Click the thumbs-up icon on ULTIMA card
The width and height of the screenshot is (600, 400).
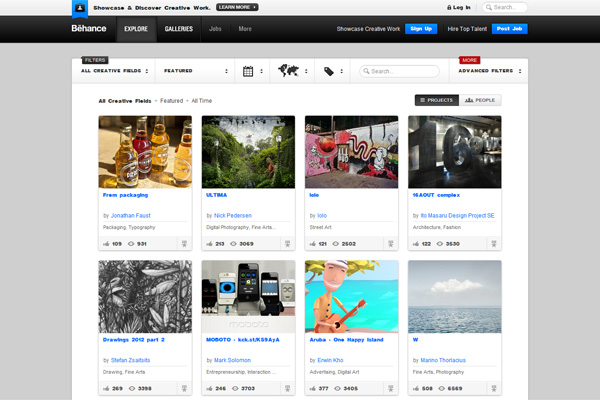click(x=209, y=243)
